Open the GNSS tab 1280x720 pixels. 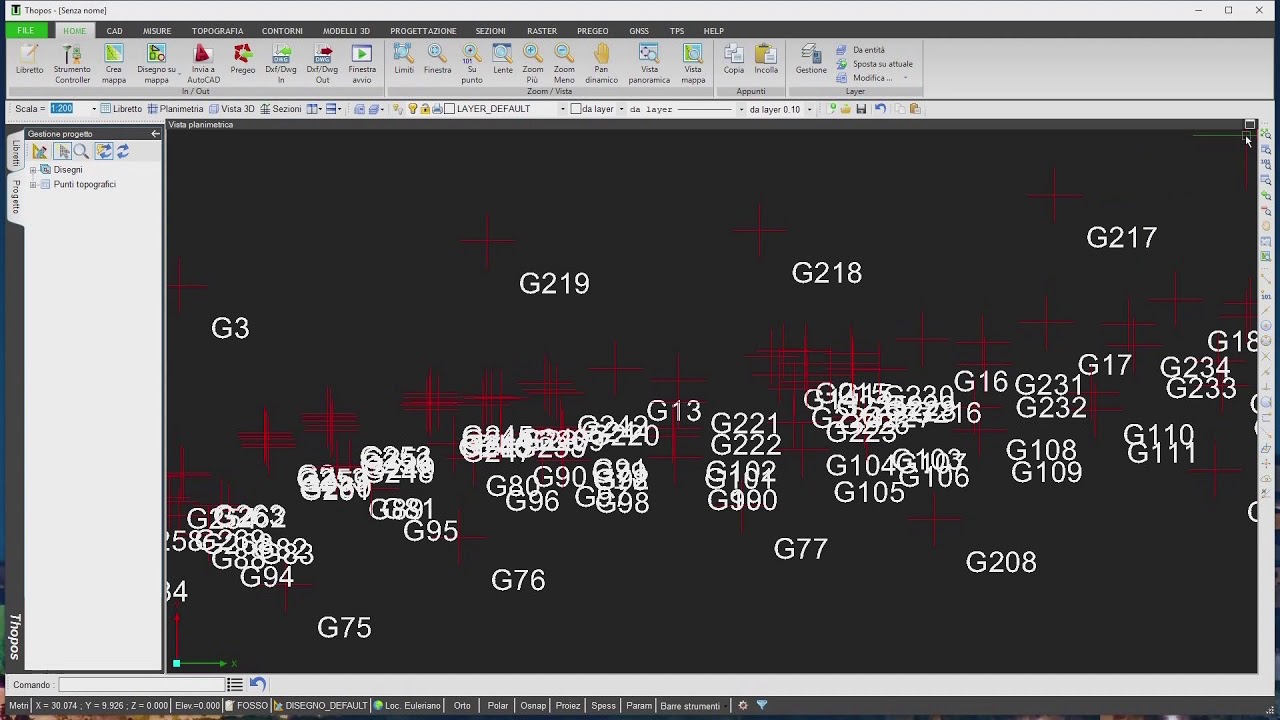click(639, 31)
